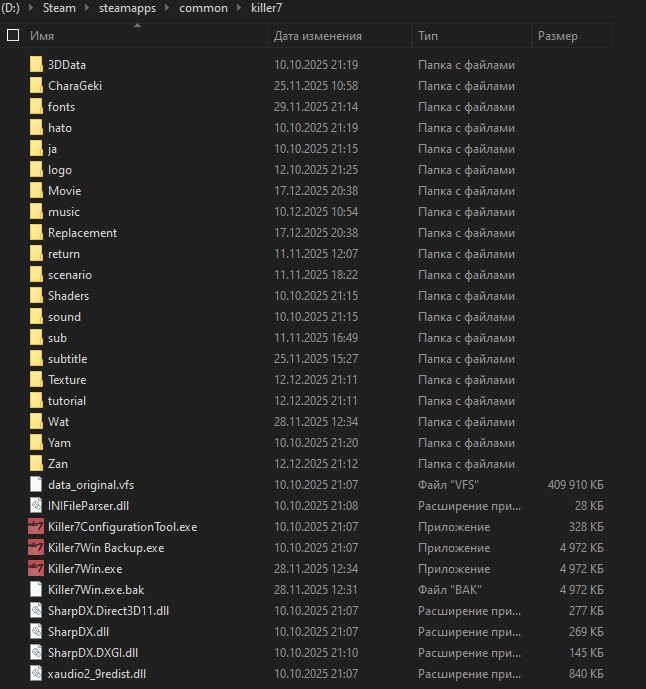
Task: Click type Файл "VFS" cell
Action: 448,485
